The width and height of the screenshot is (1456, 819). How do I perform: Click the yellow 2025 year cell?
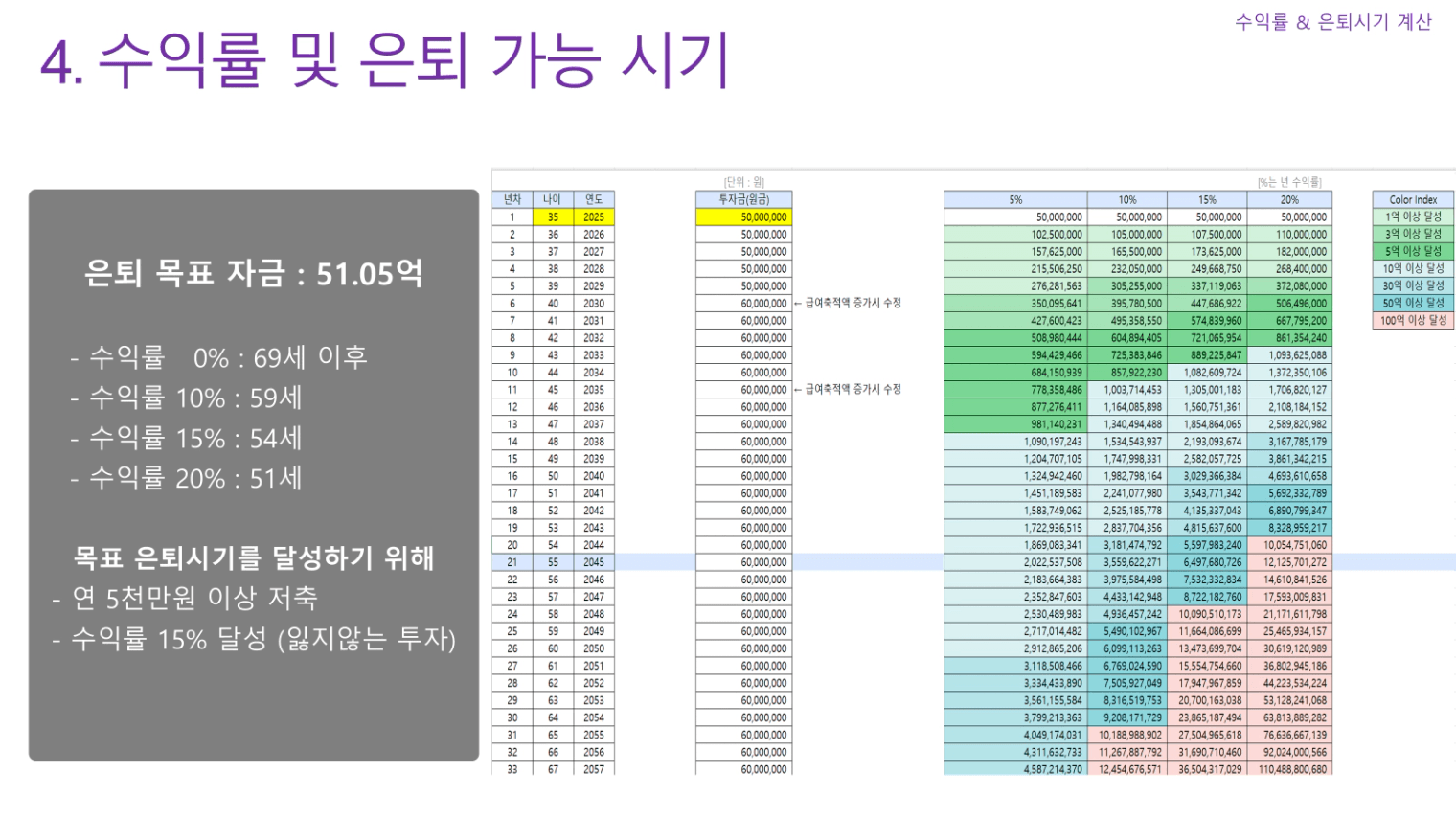[594, 217]
